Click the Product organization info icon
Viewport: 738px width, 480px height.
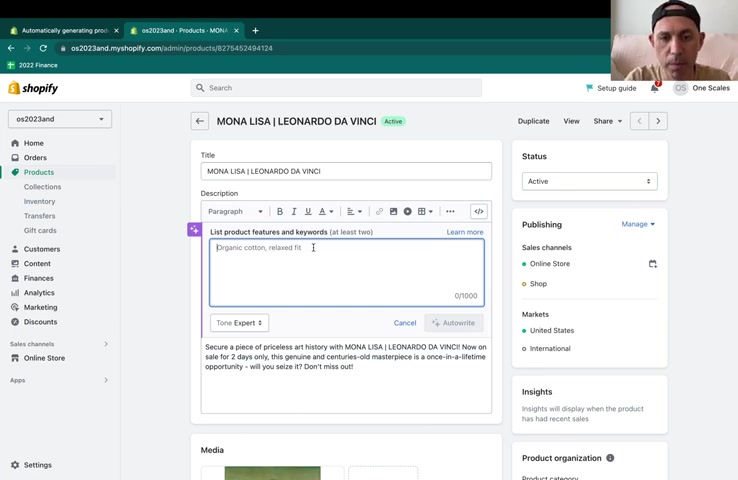click(x=610, y=458)
